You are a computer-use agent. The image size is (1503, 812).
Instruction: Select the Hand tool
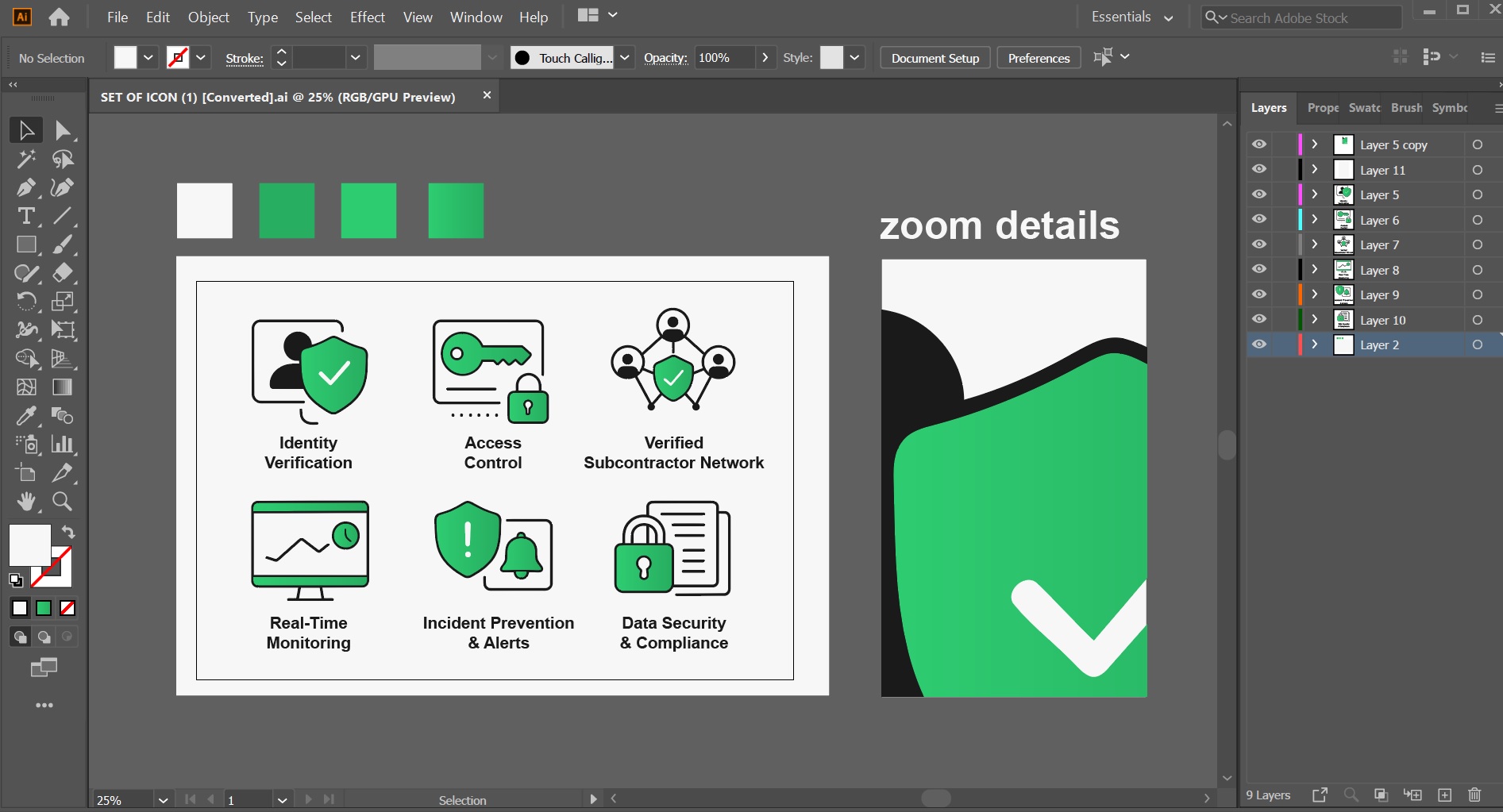[25, 501]
